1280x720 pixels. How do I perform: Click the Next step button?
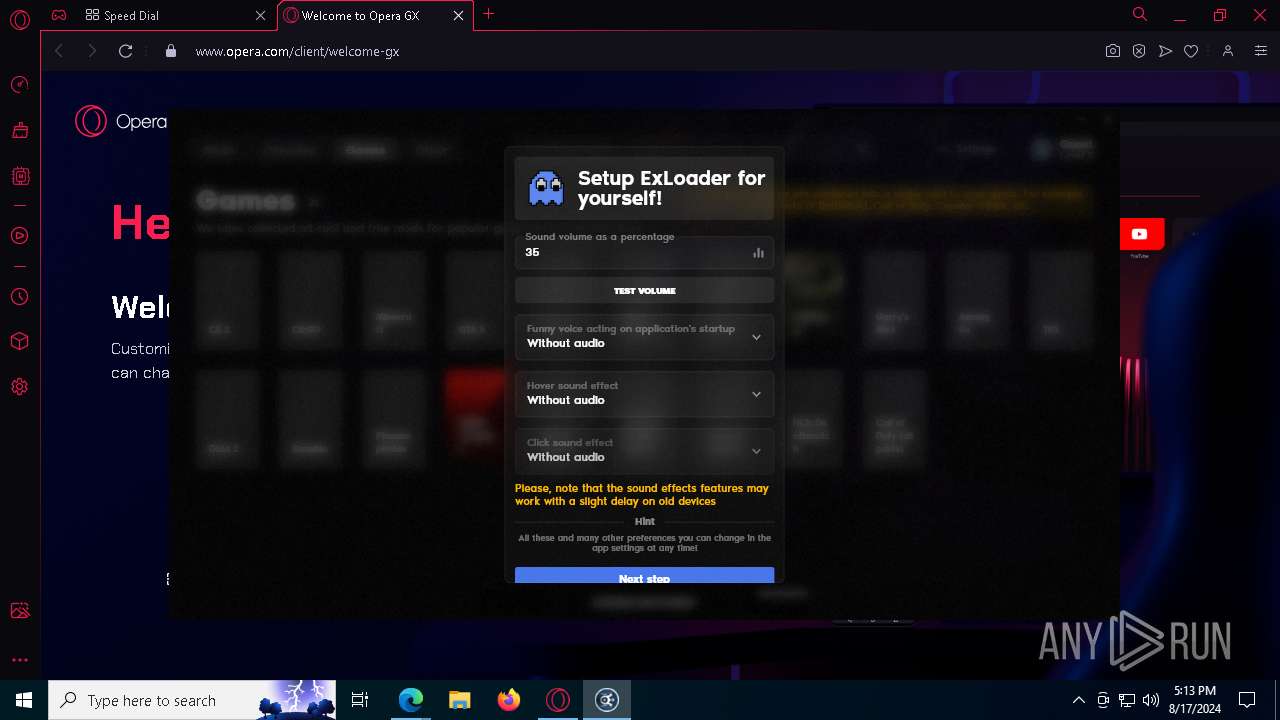coord(644,575)
